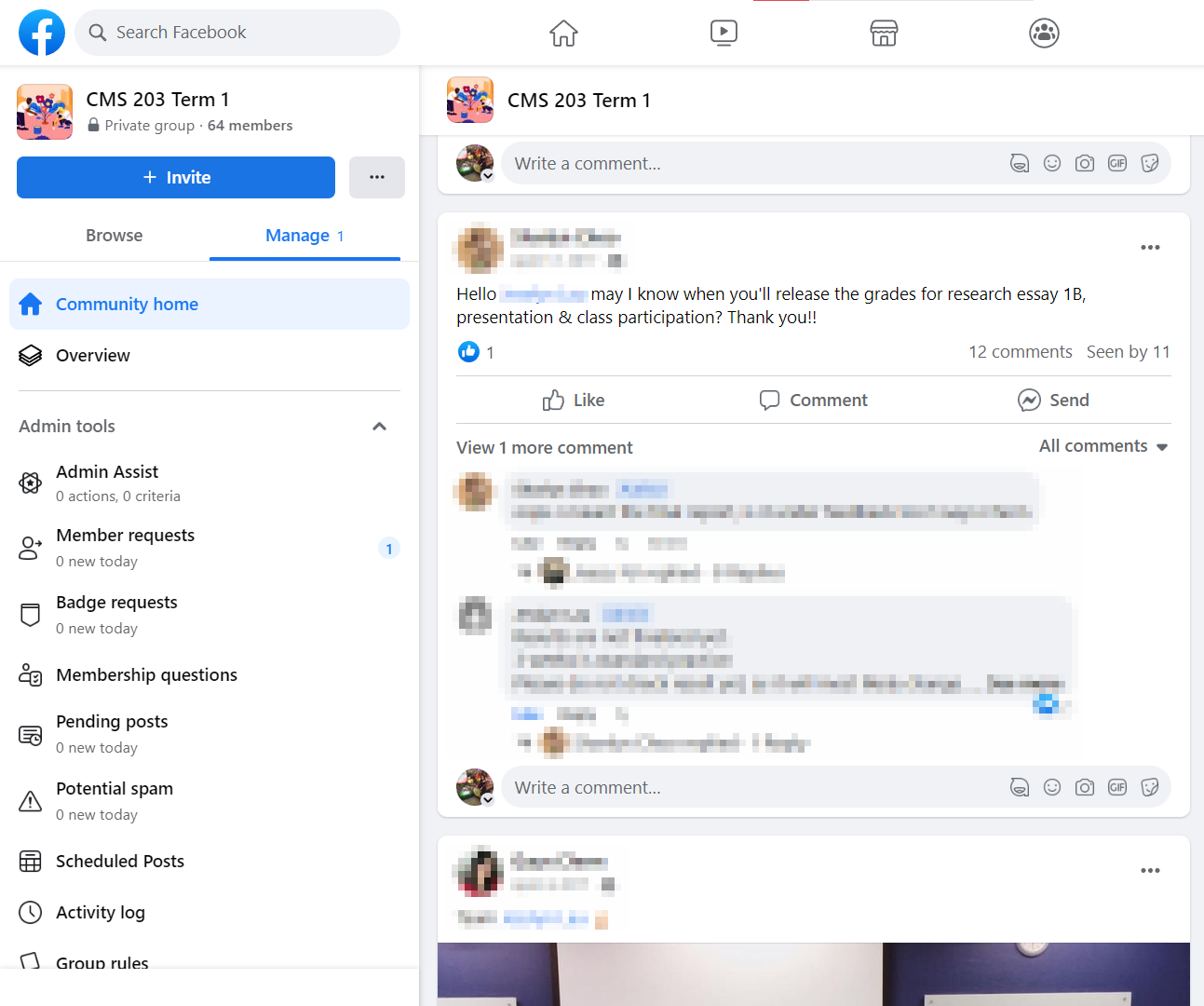
Task: Open the Marketplace icon
Action: coord(884,34)
